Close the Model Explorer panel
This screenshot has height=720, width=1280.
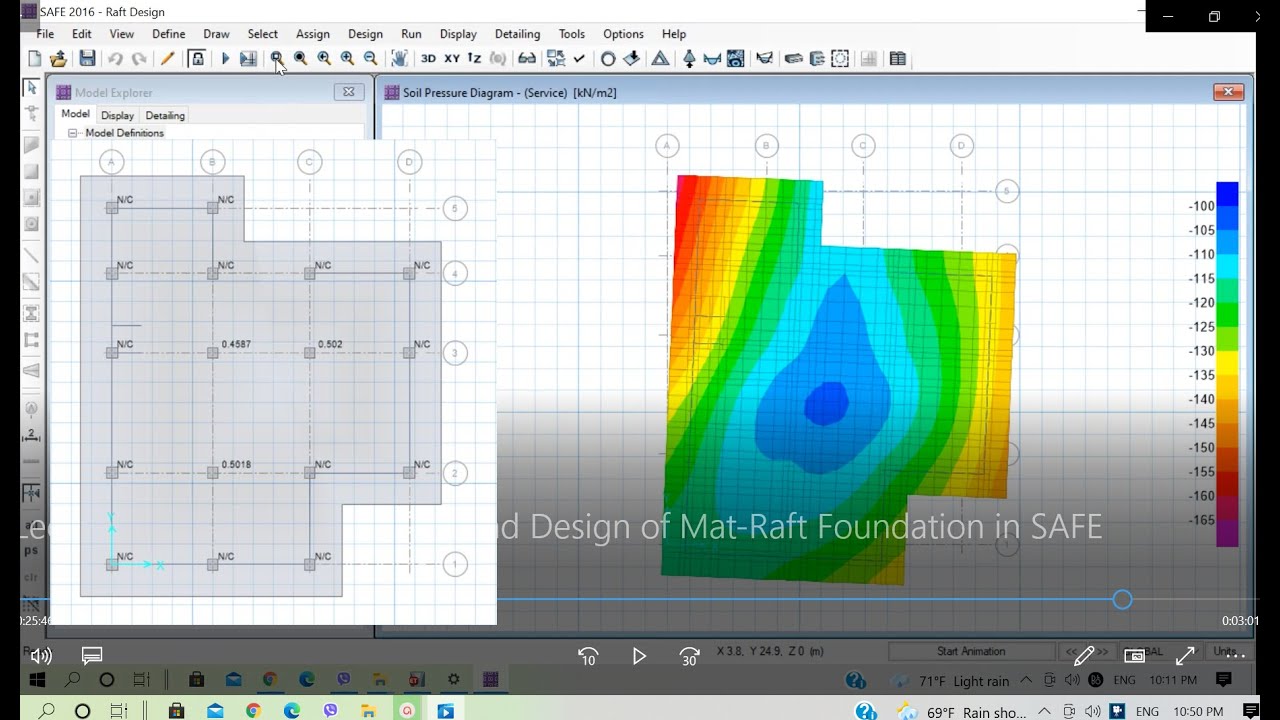[x=348, y=92]
